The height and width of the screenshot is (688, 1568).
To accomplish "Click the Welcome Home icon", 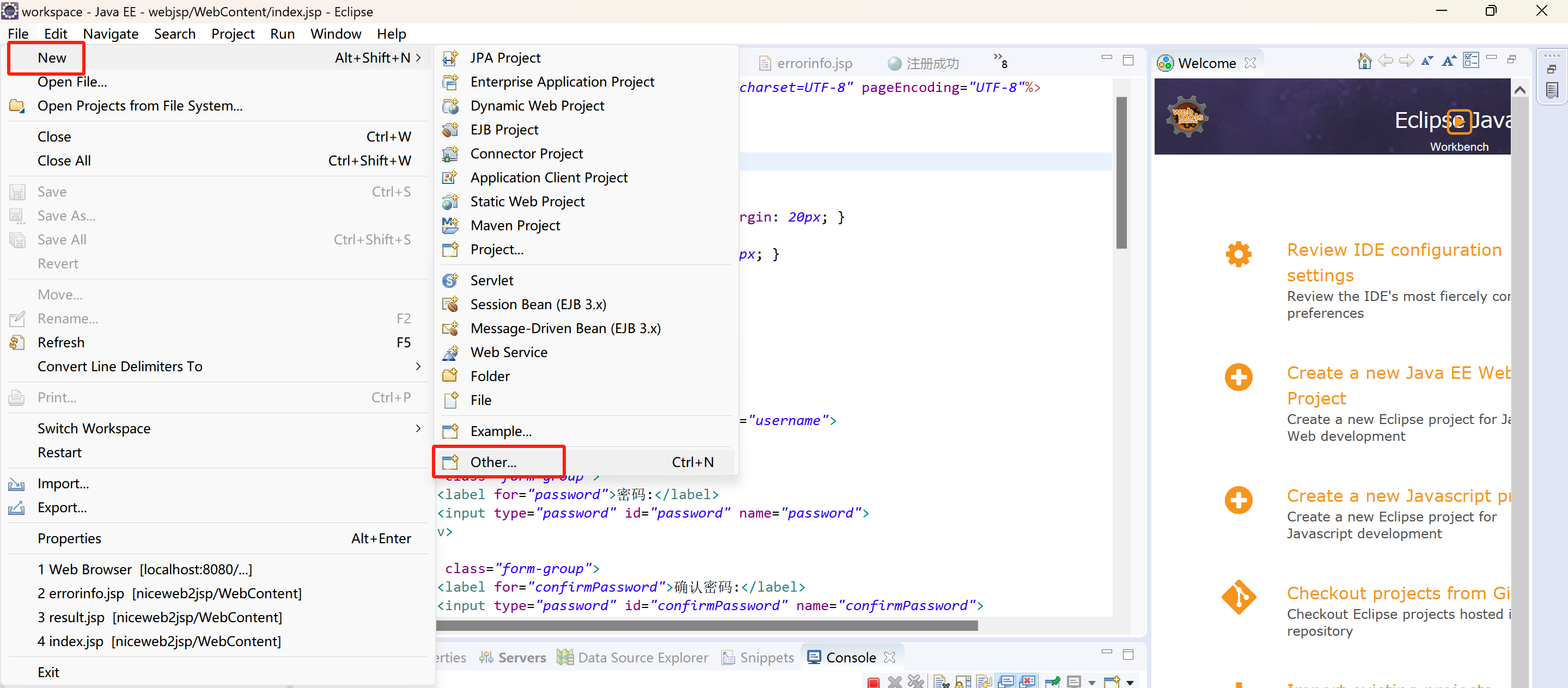I will point(1364,61).
